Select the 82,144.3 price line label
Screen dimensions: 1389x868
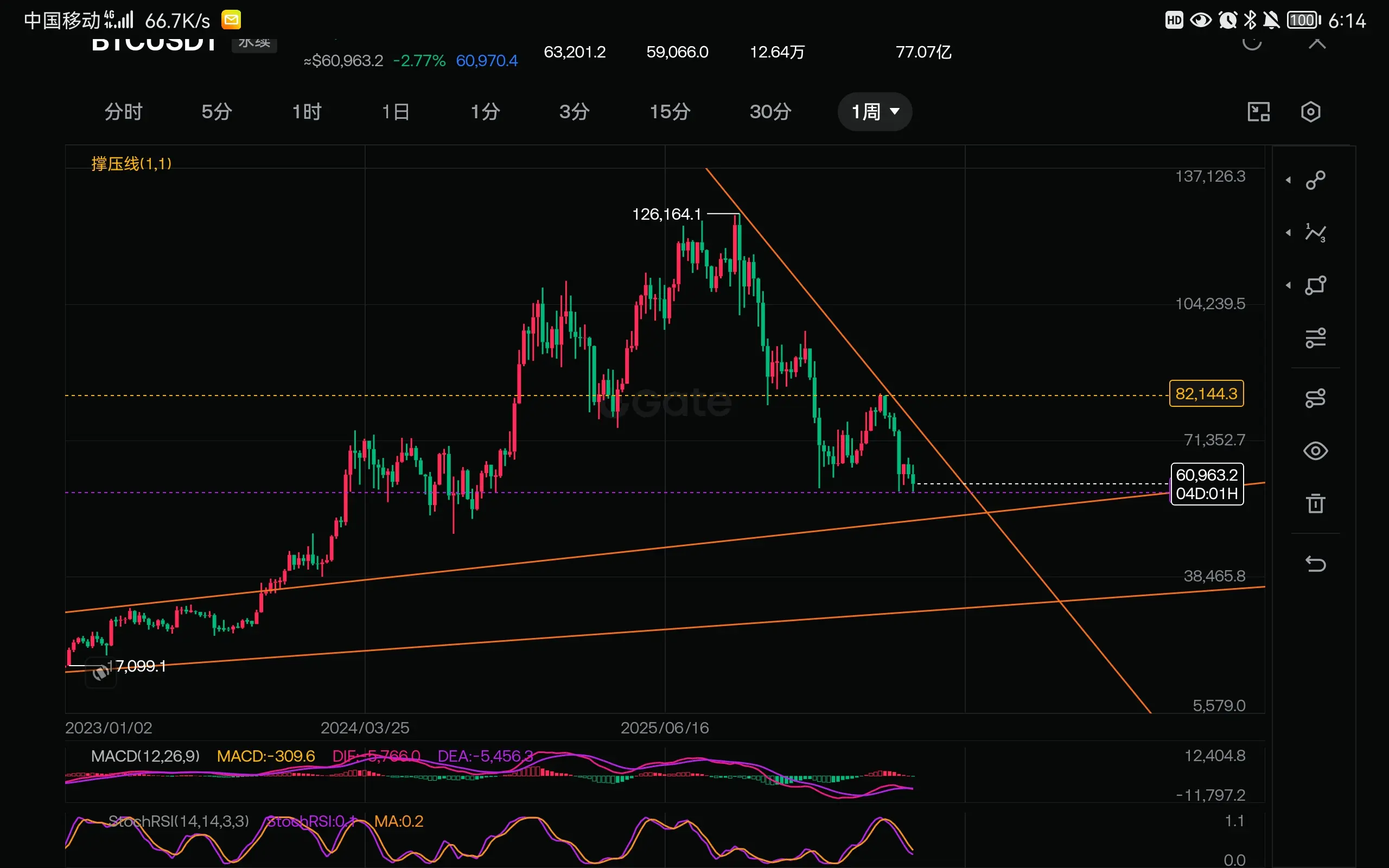click(1207, 394)
